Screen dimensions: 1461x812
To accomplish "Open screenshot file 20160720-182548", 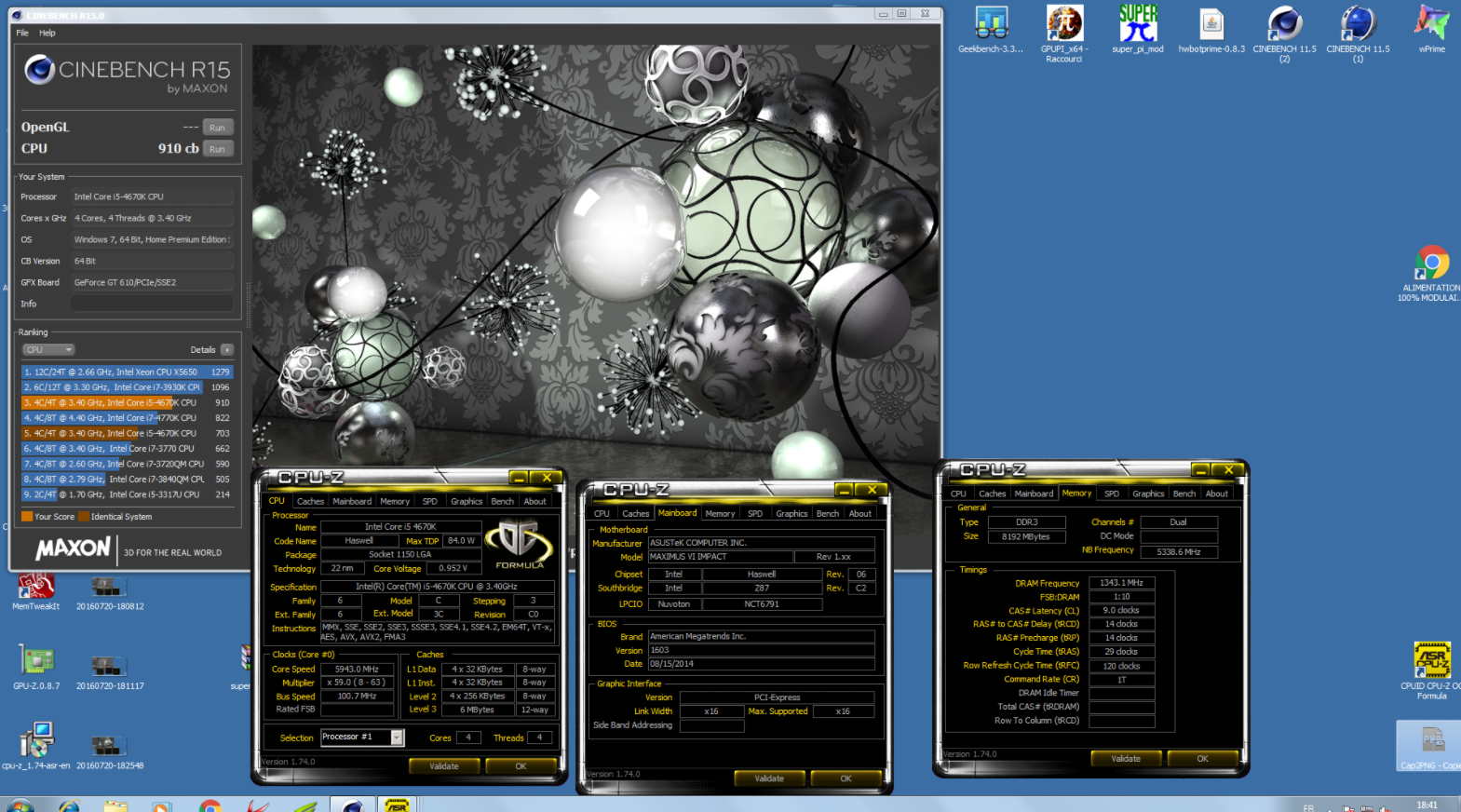I will click(x=110, y=752).
